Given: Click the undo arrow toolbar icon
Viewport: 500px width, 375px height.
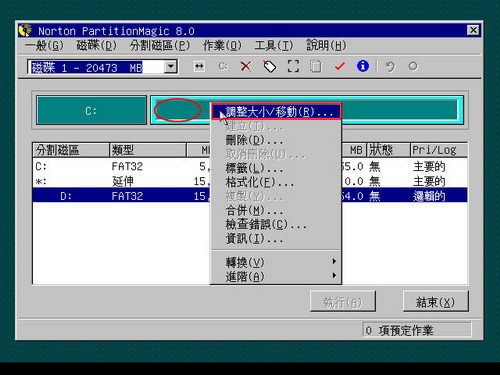Looking at the screenshot, I should click(x=390, y=66).
